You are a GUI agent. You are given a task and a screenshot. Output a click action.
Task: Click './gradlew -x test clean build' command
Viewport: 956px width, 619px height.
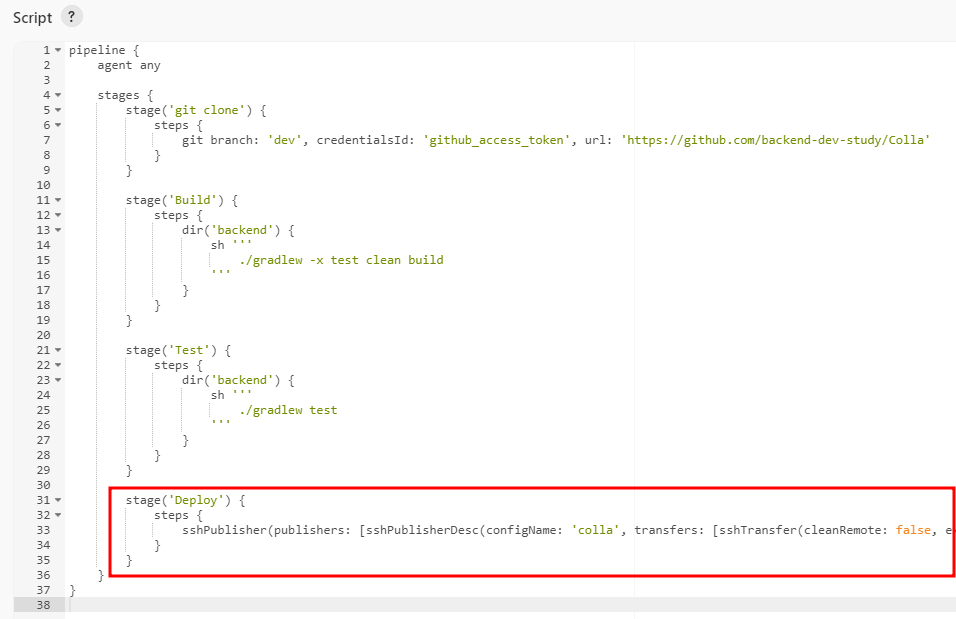tap(341, 260)
